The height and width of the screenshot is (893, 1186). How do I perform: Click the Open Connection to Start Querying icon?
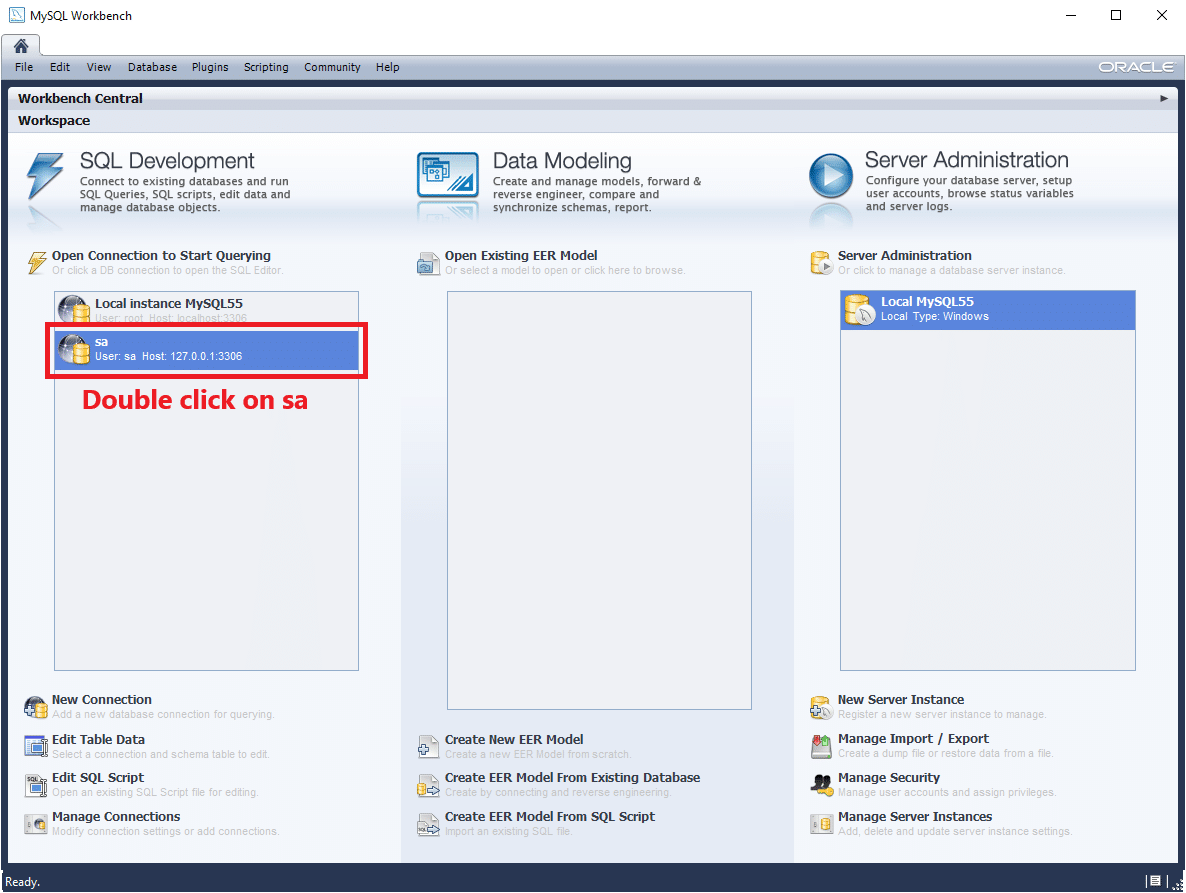pos(36,262)
